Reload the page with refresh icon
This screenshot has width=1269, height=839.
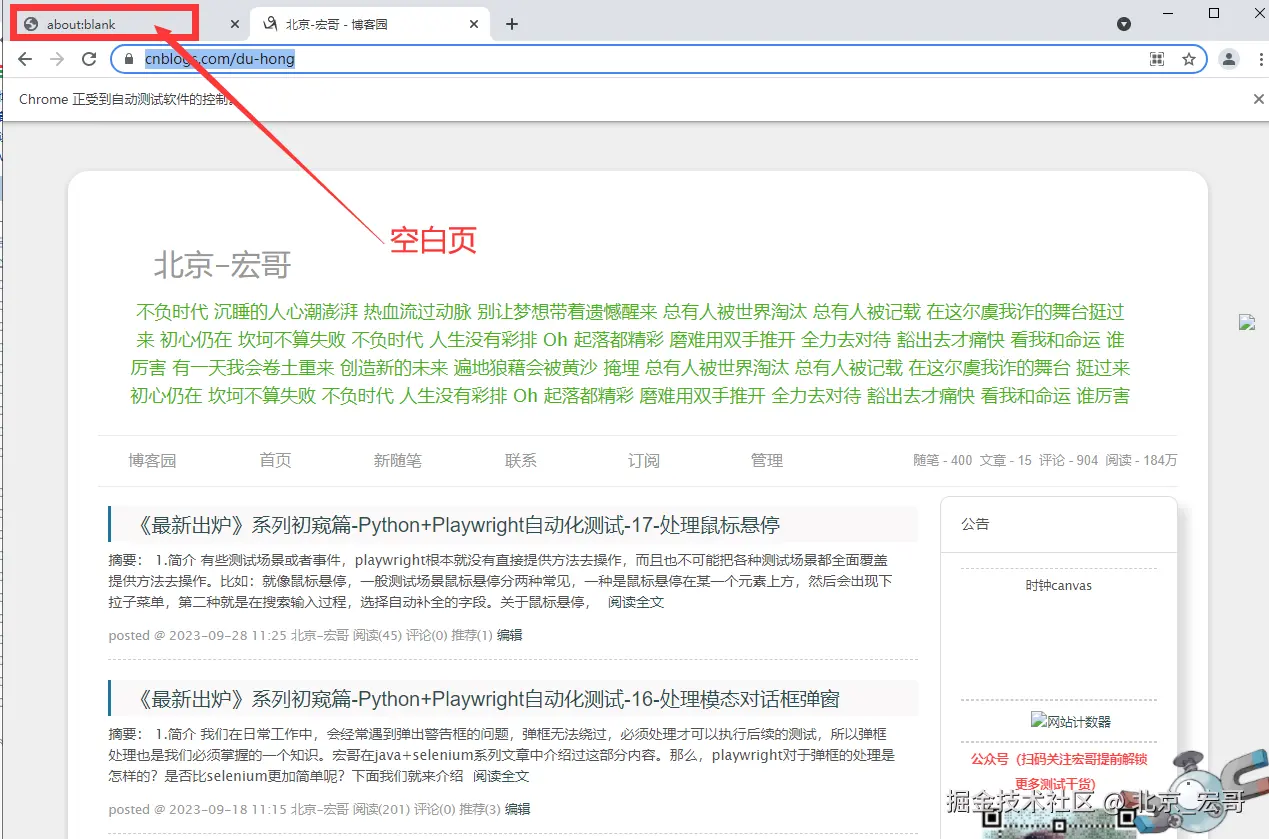89,59
